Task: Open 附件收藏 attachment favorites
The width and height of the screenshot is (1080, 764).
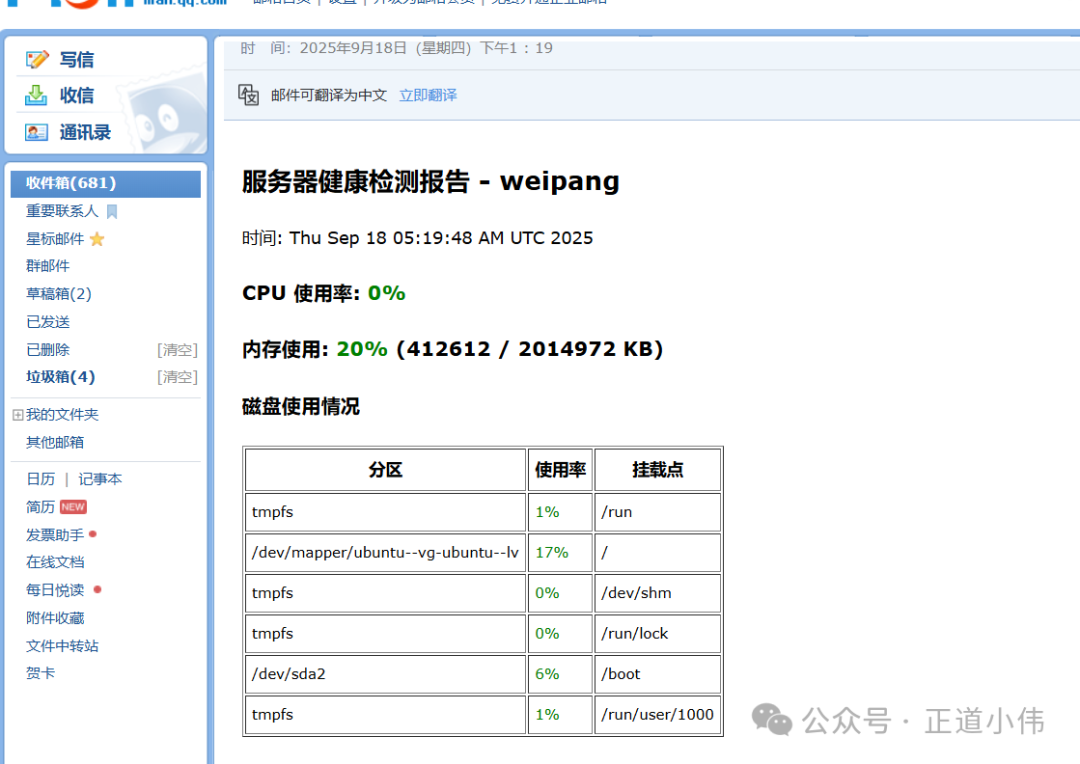Action: click(x=55, y=618)
